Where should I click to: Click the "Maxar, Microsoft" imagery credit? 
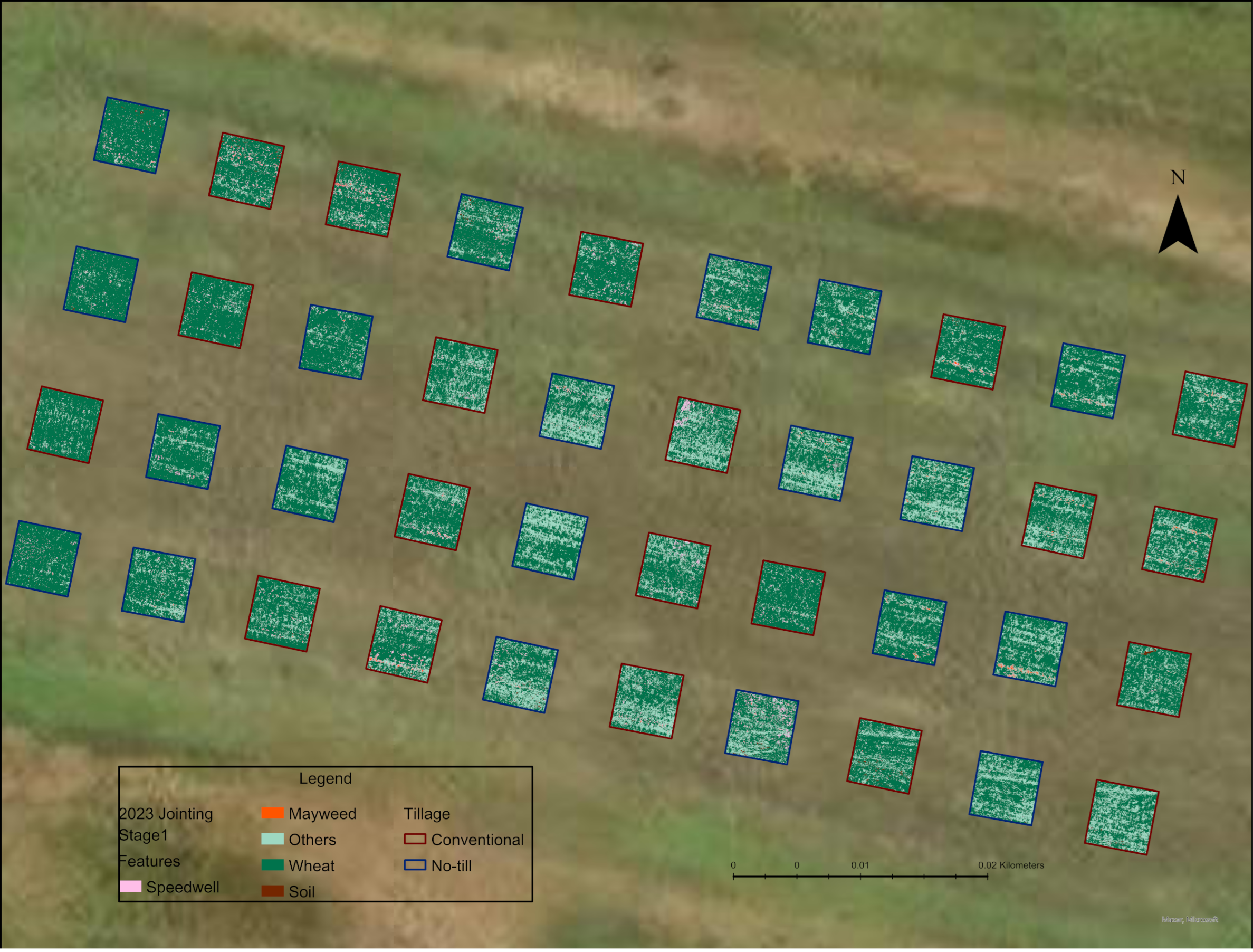[x=1190, y=920]
